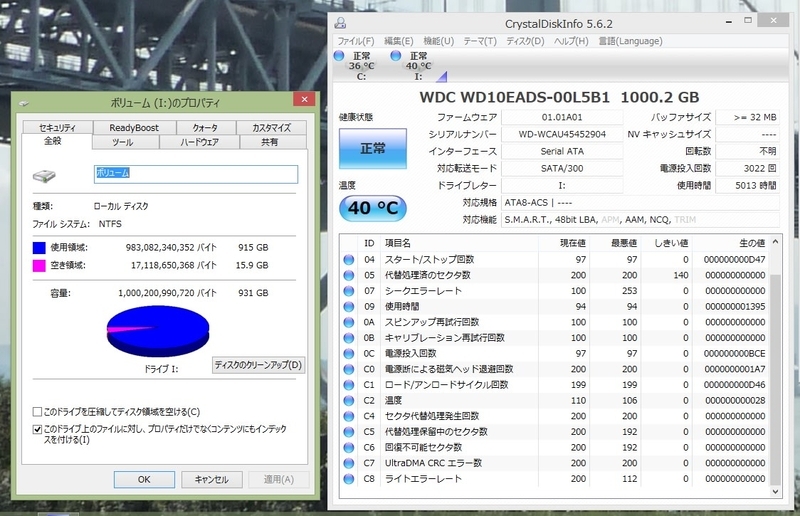Toggle compress this drive checkbox

[x=37, y=412]
